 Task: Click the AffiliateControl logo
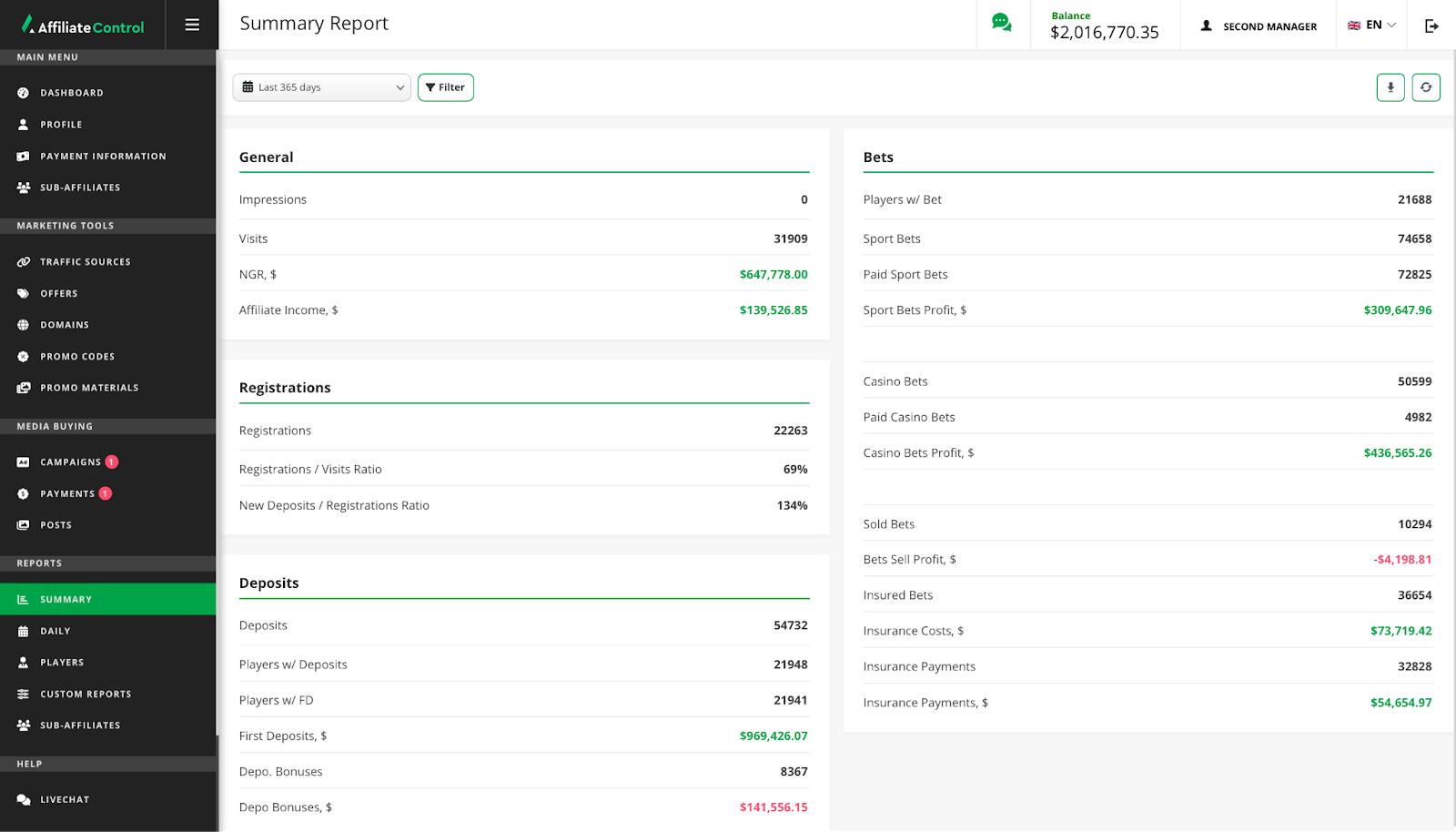pyautogui.click(x=83, y=25)
